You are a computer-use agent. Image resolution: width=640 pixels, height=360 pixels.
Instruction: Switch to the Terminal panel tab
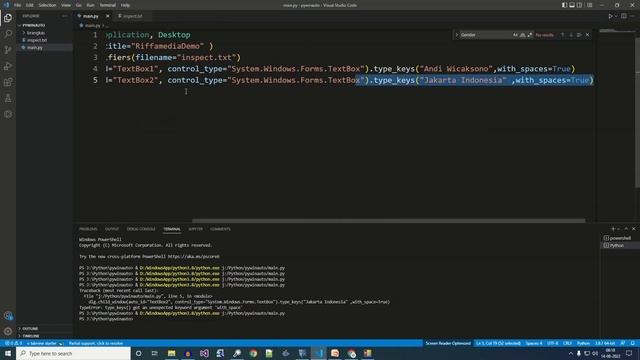172,229
